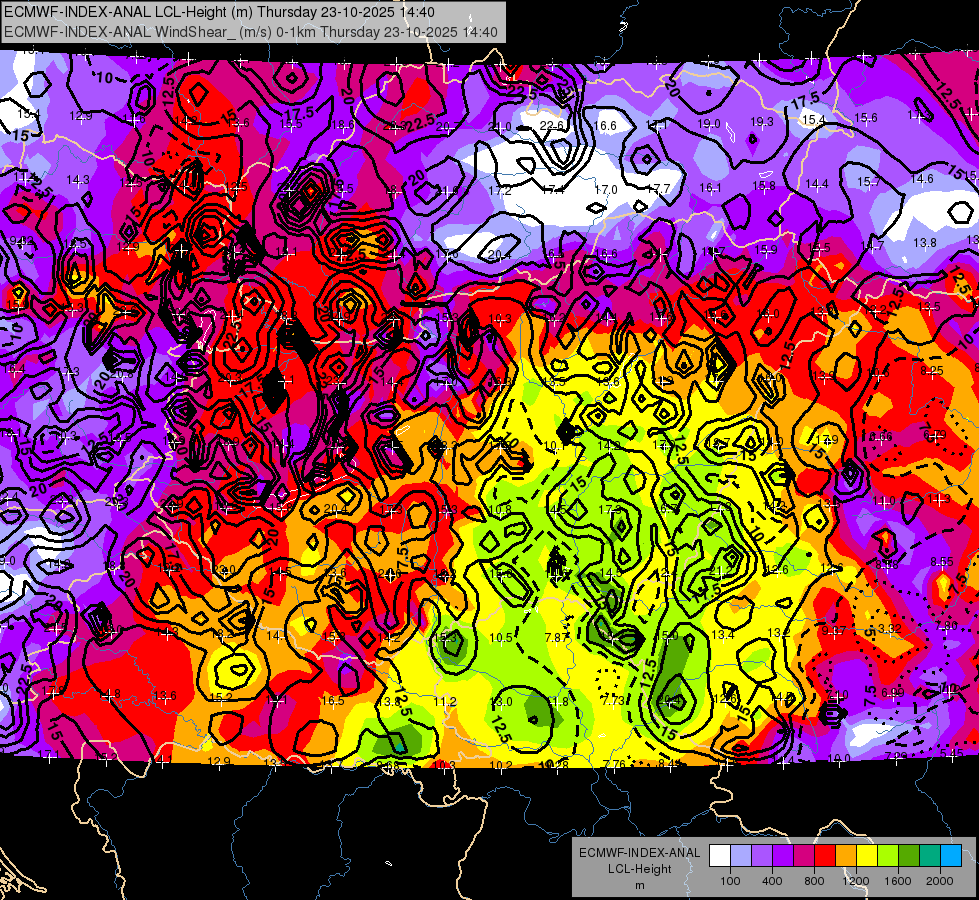This screenshot has width=979, height=900.
Task: Click legend scale value 1600
Action: 898,881
